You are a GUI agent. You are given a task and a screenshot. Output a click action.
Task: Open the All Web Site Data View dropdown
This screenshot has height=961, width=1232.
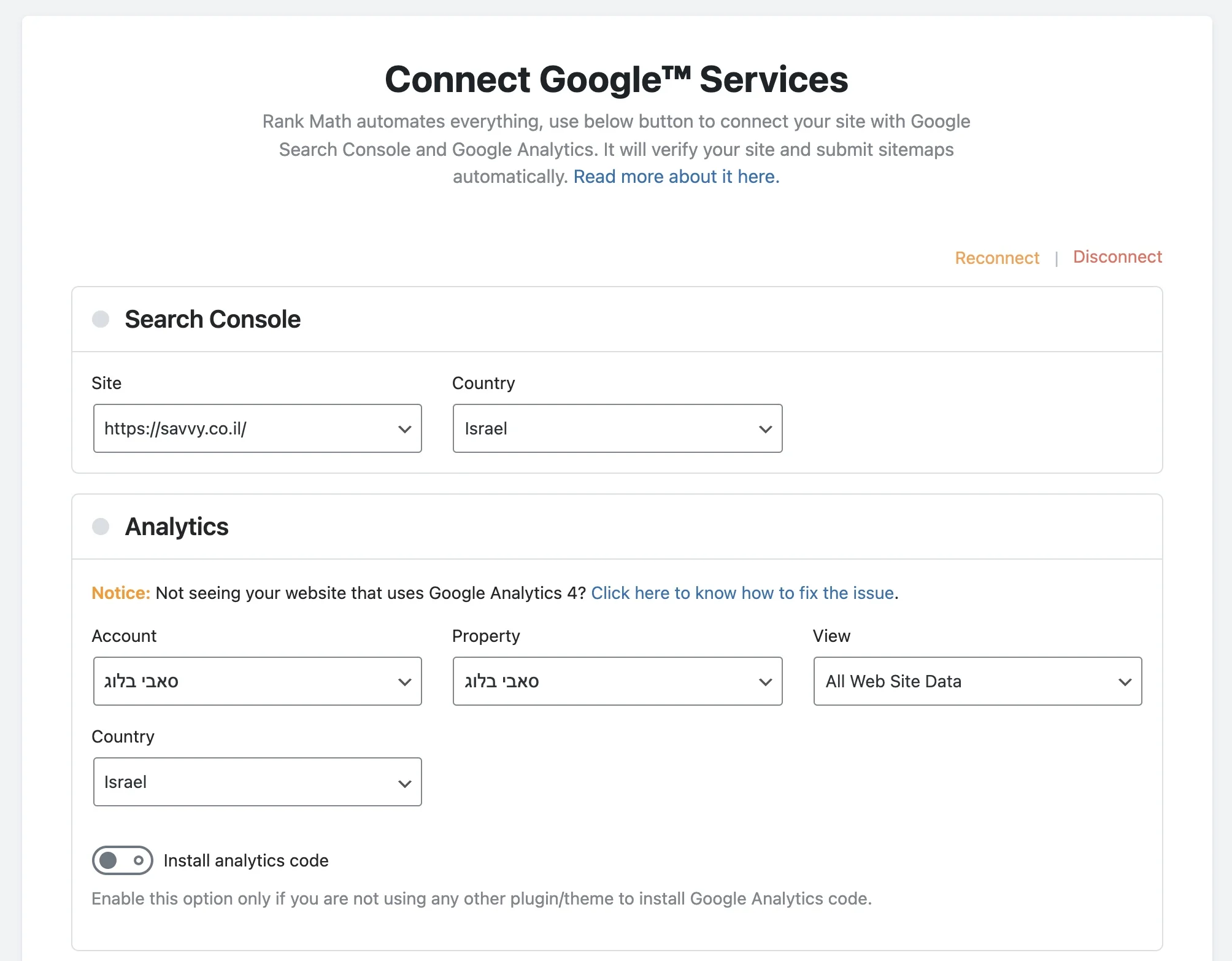pos(977,681)
